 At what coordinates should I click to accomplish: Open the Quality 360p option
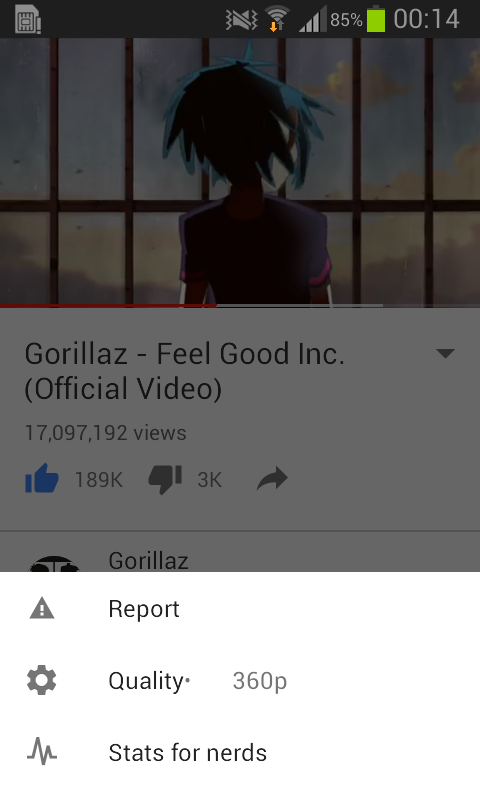click(x=240, y=681)
